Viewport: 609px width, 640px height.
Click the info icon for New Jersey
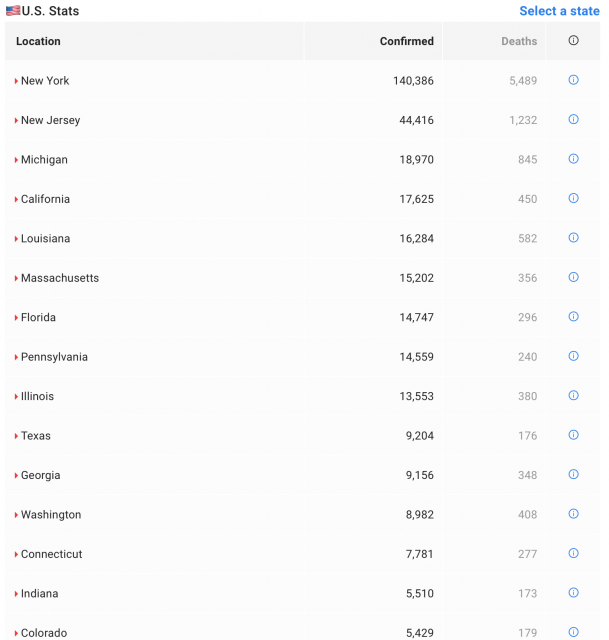point(573,119)
